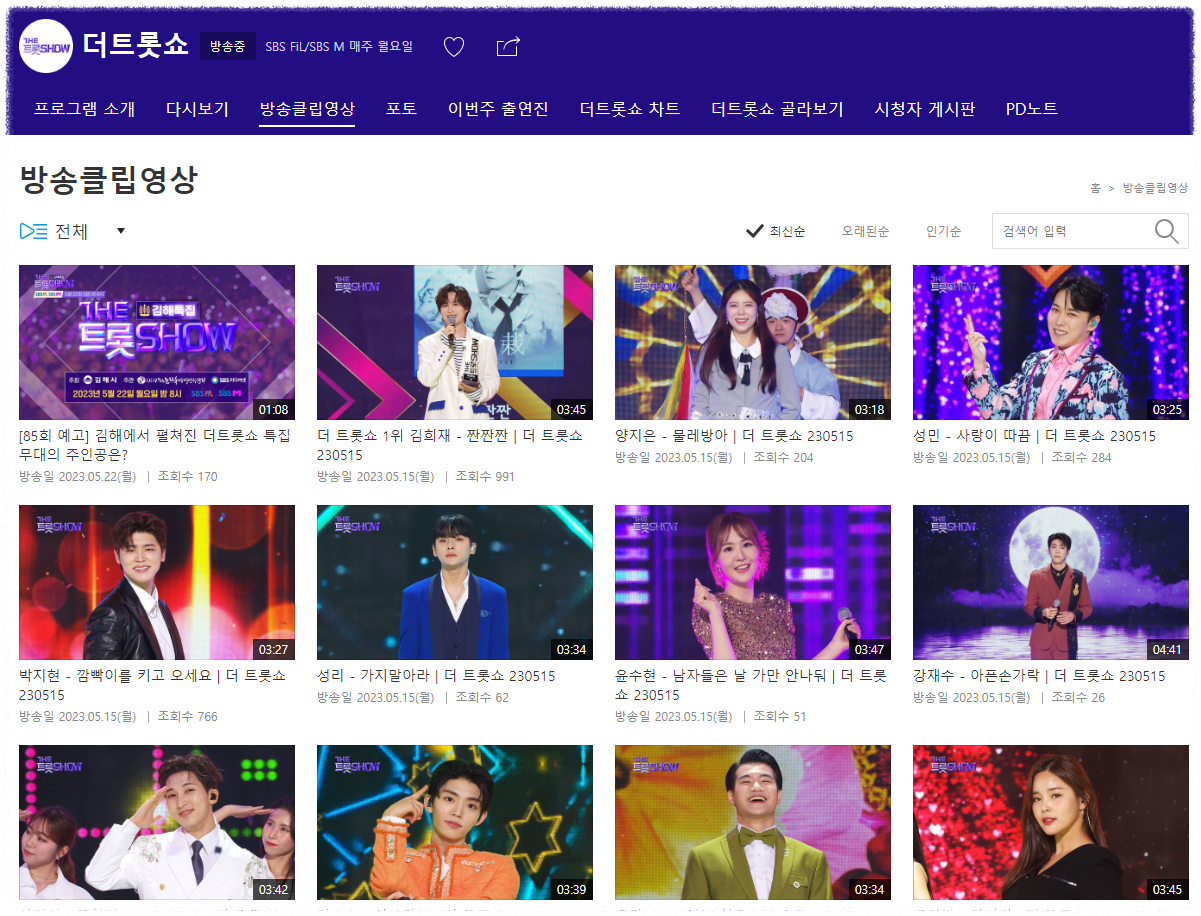Click the 방송클립영상 page heading
This screenshot has height=916, width=1201.
coord(109,180)
